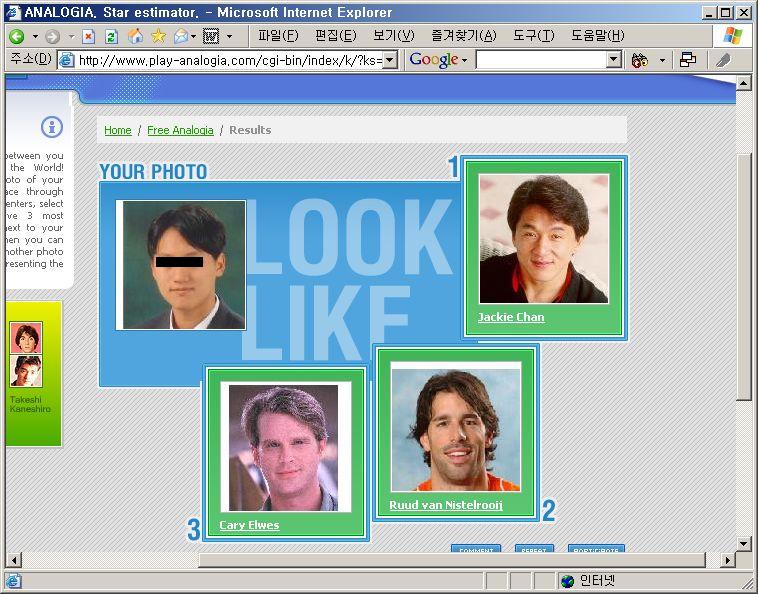Click the Internet zone globe icon
758x594 pixels.
(568, 580)
